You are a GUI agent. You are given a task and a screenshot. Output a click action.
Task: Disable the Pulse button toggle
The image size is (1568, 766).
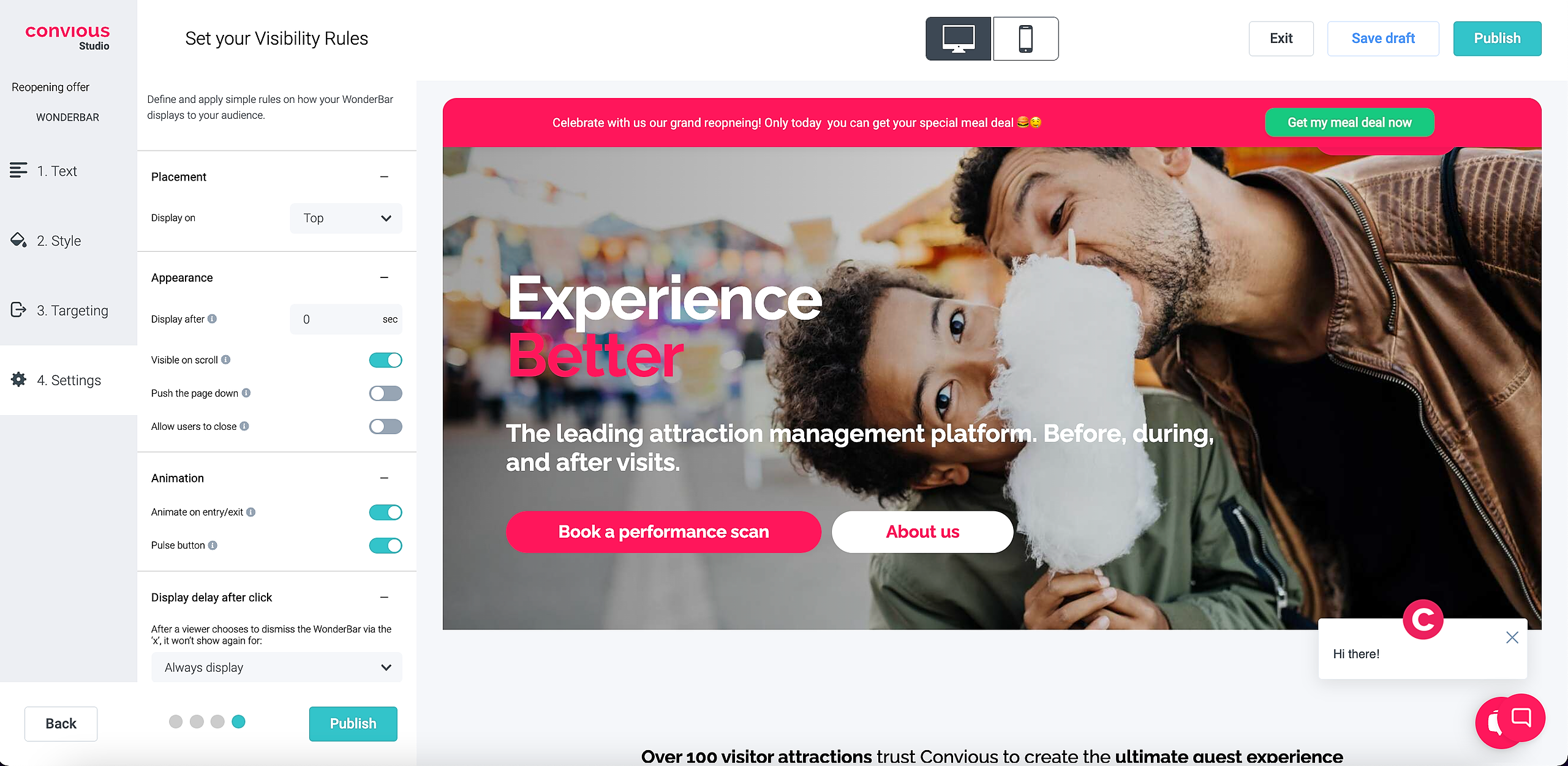point(385,545)
